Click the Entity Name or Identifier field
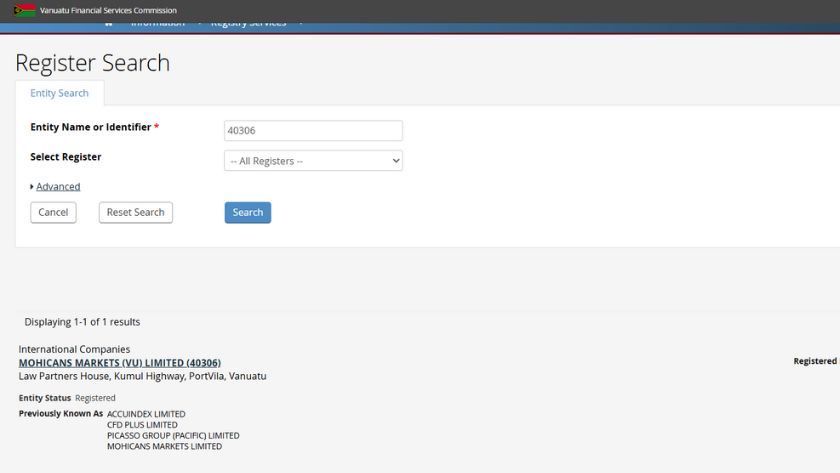Image resolution: width=840 pixels, height=473 pixels. tap(313, 130)
